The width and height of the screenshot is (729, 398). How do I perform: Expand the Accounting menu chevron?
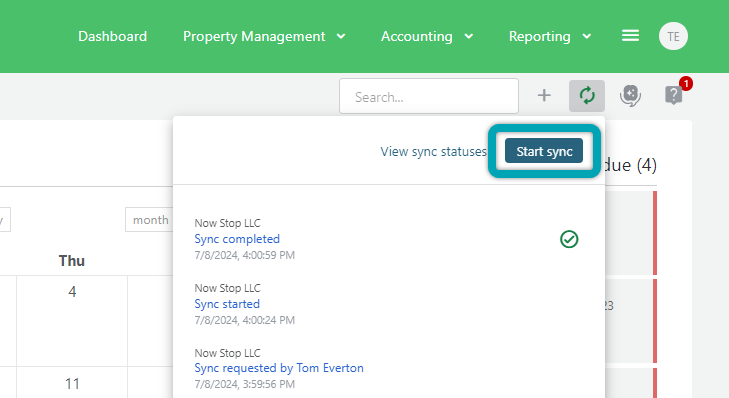(x=469, y=36)
